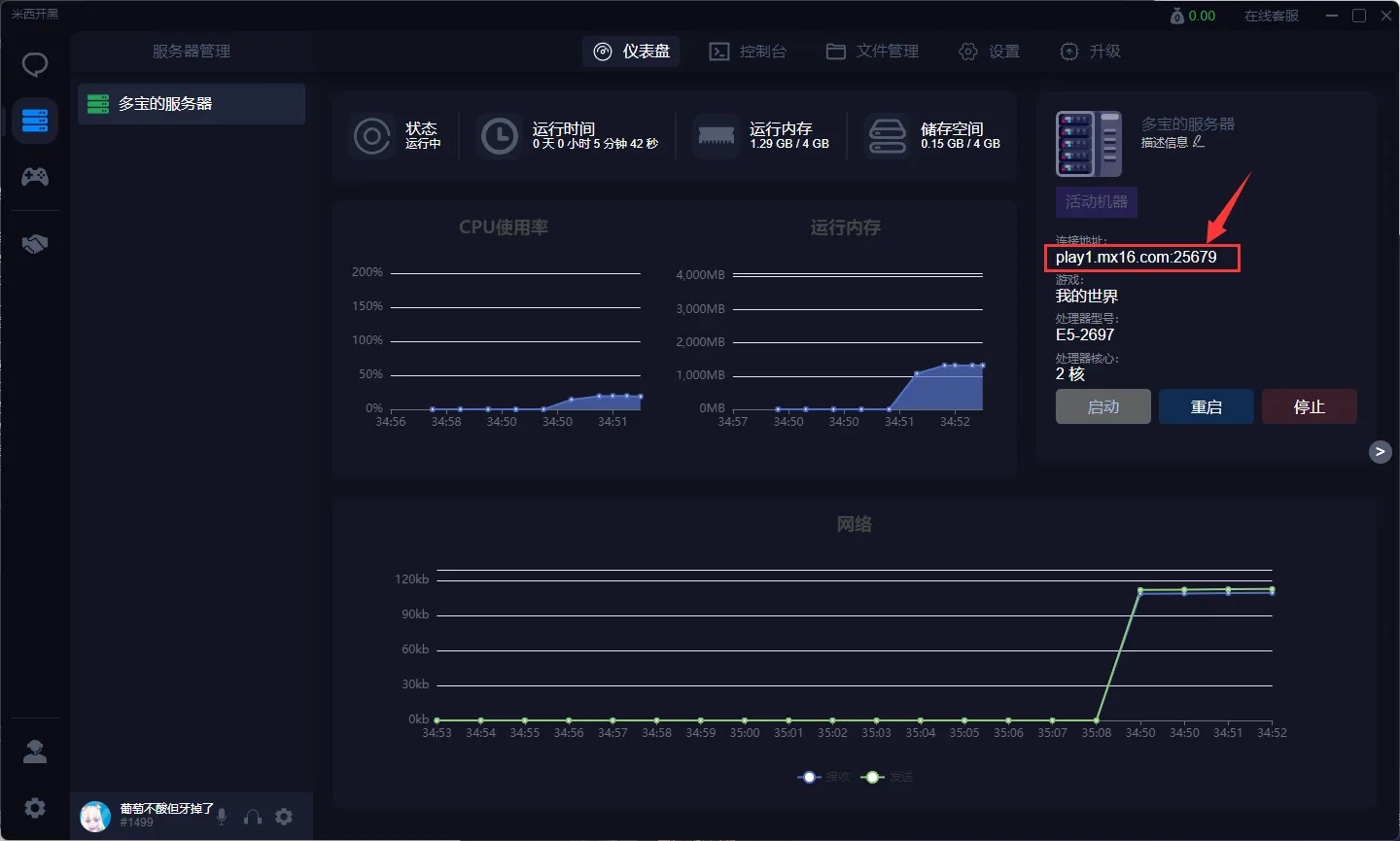Click the 2 核 processor cores value
The image size is (1400, 841).
(1070, 373)
